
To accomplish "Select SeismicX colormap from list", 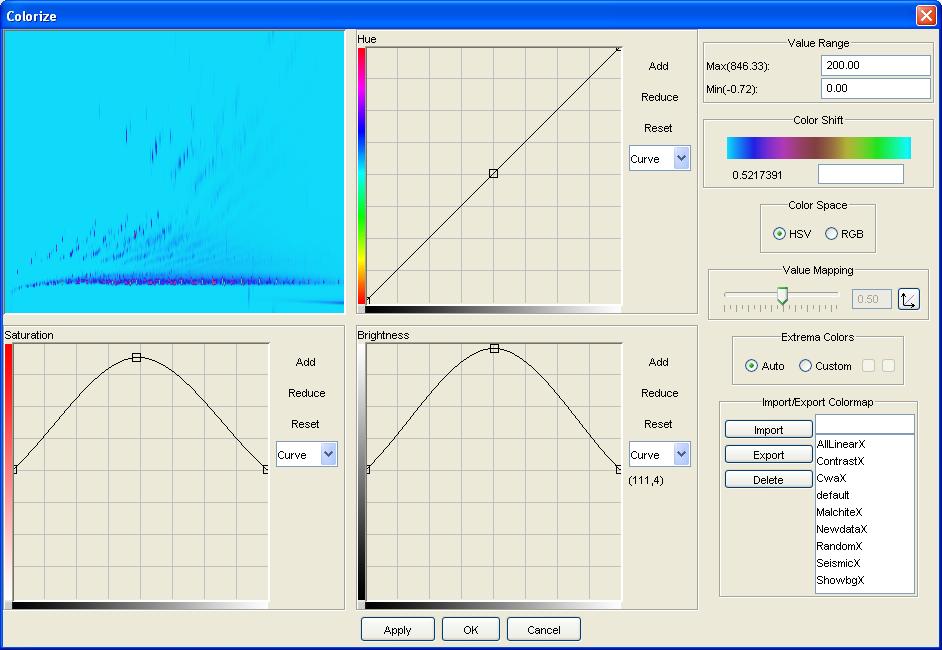I will click(838, 563).
